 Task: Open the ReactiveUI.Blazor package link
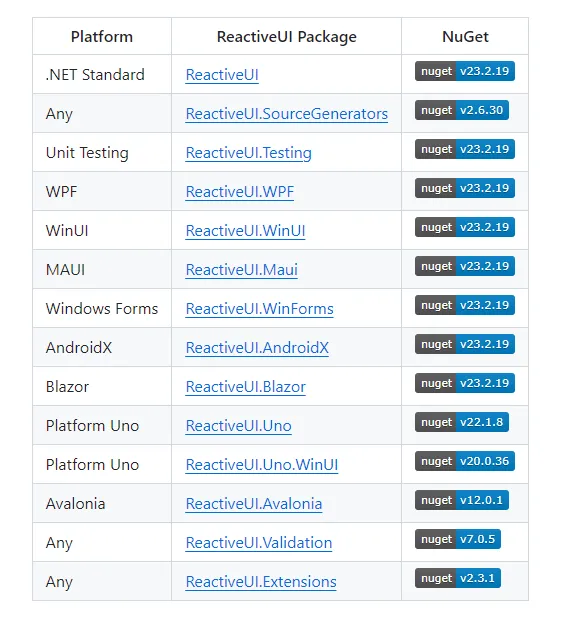click(246, 386)
